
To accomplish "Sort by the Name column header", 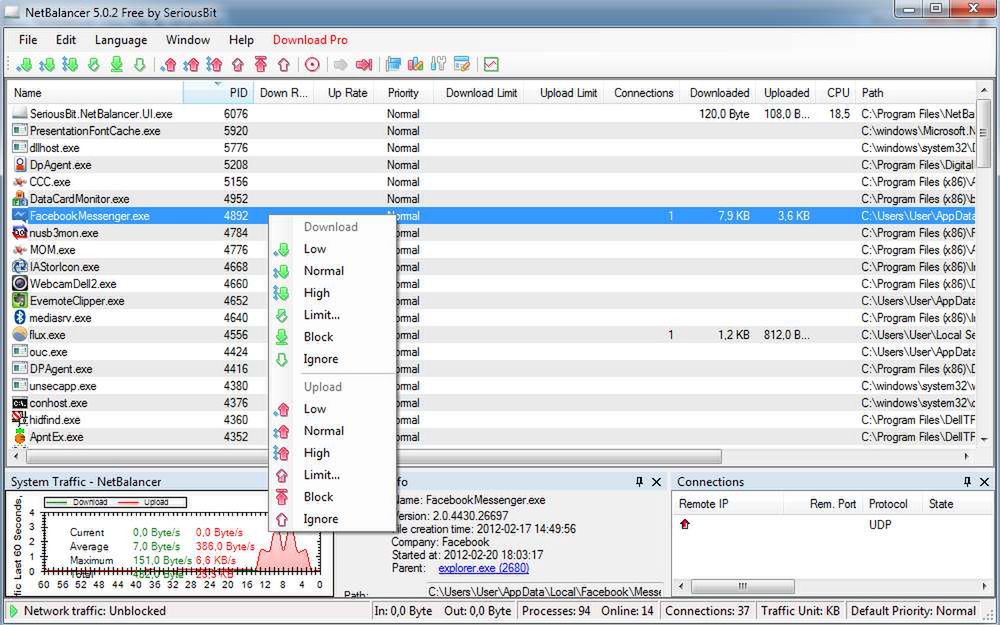I will 96,92.
